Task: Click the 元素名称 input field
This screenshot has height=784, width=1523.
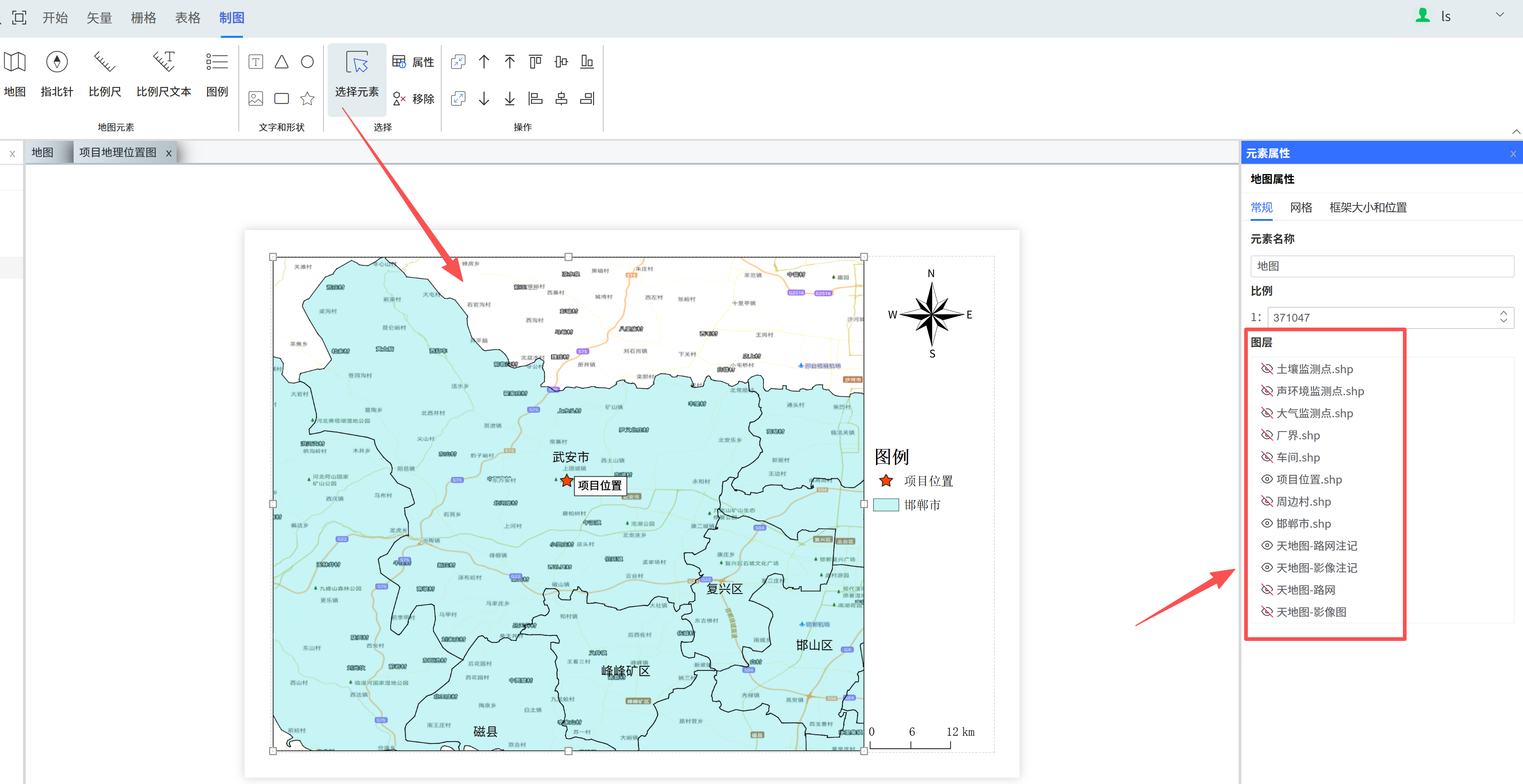Action: pyautogui.click(x=1381, y=266)
